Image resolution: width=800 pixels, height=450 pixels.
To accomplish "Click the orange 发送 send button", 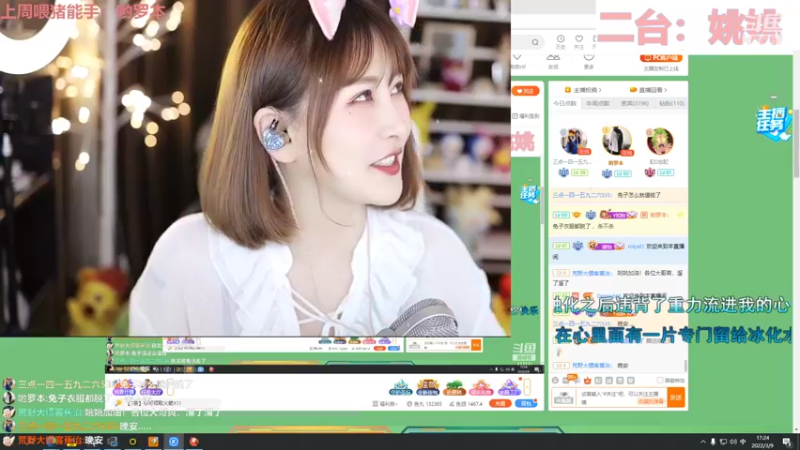I will pyautogui.click(x=676, y=397).
